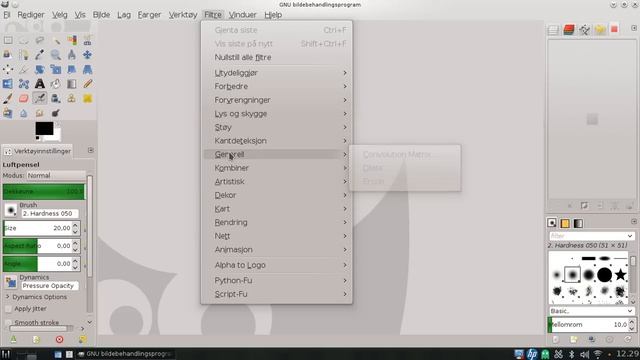Open the Kantdeteksjon submenu
This screenshot has height=360, width=640.
point(277,140)
